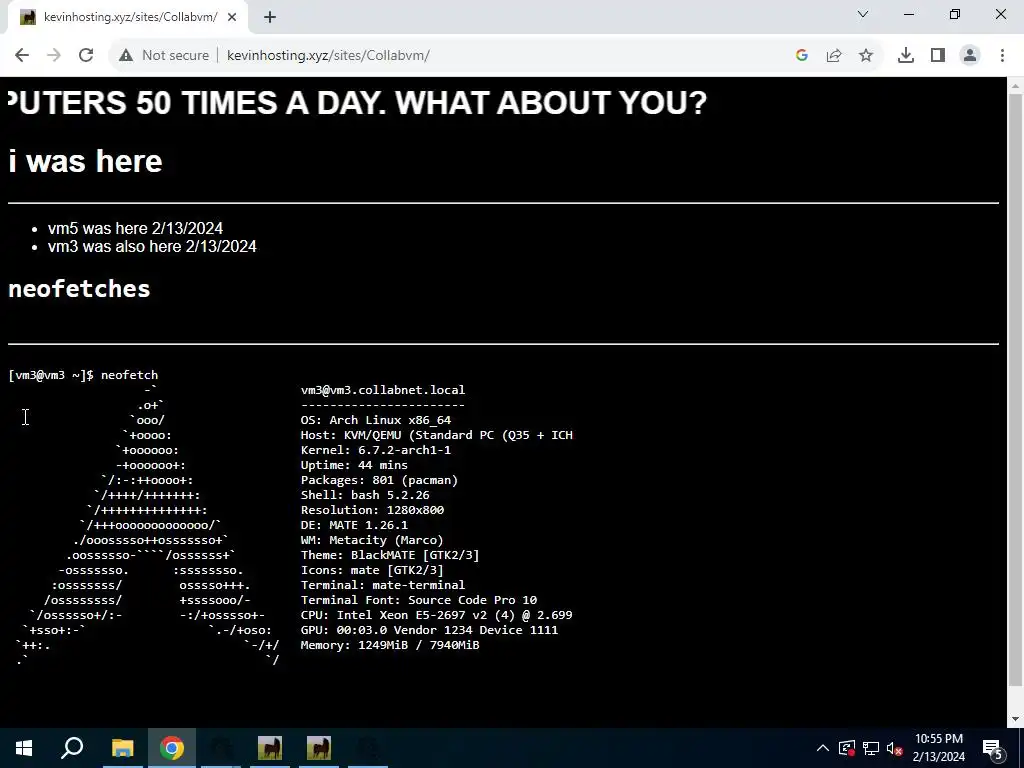The image size is (1024, 768).
Task: Show hidden system tray icons
Action: [823, 748]
